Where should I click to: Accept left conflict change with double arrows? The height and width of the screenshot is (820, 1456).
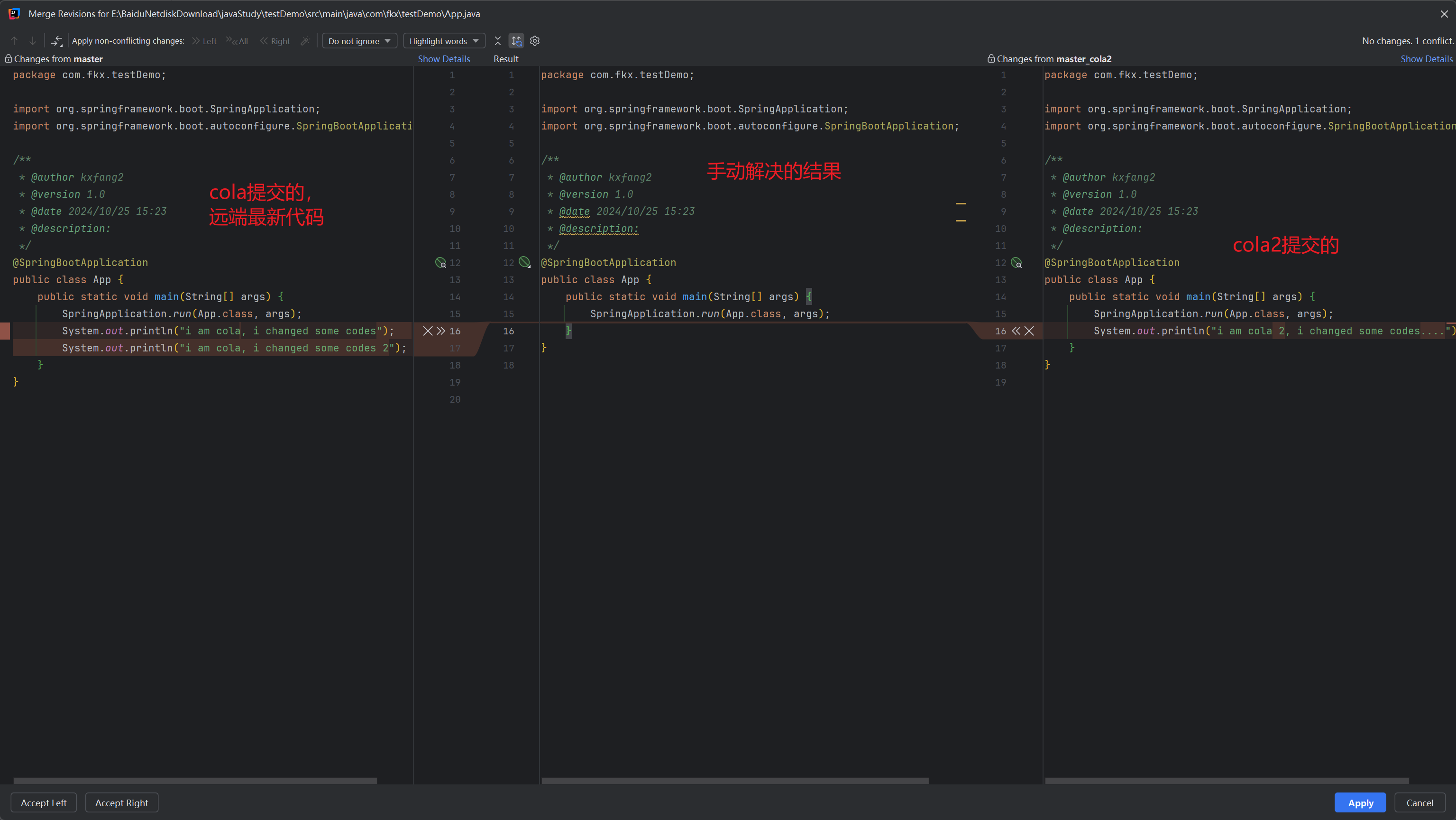[441, 331]
